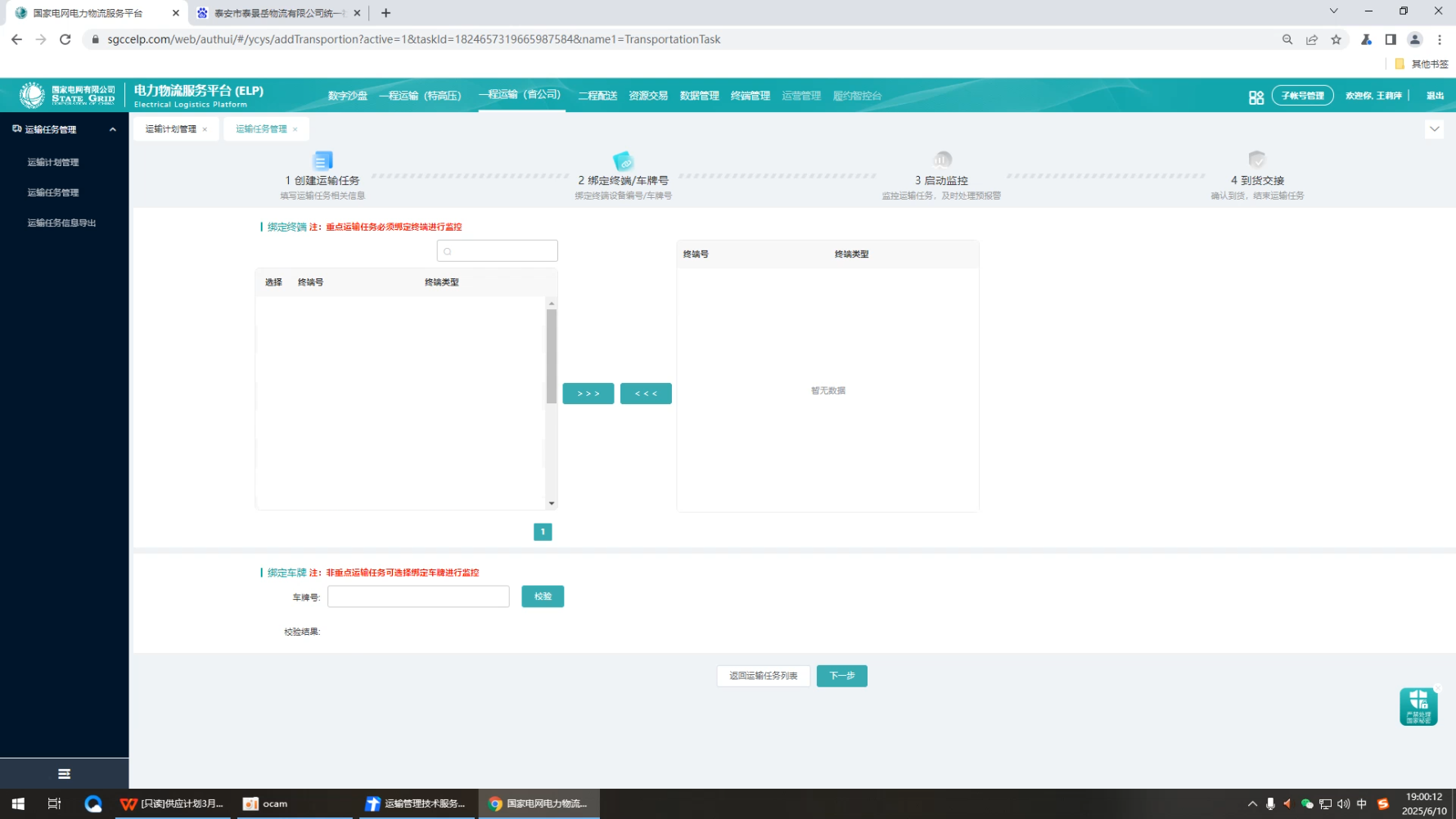
Task: Click the 下一步 button
Action: [841, 676]
